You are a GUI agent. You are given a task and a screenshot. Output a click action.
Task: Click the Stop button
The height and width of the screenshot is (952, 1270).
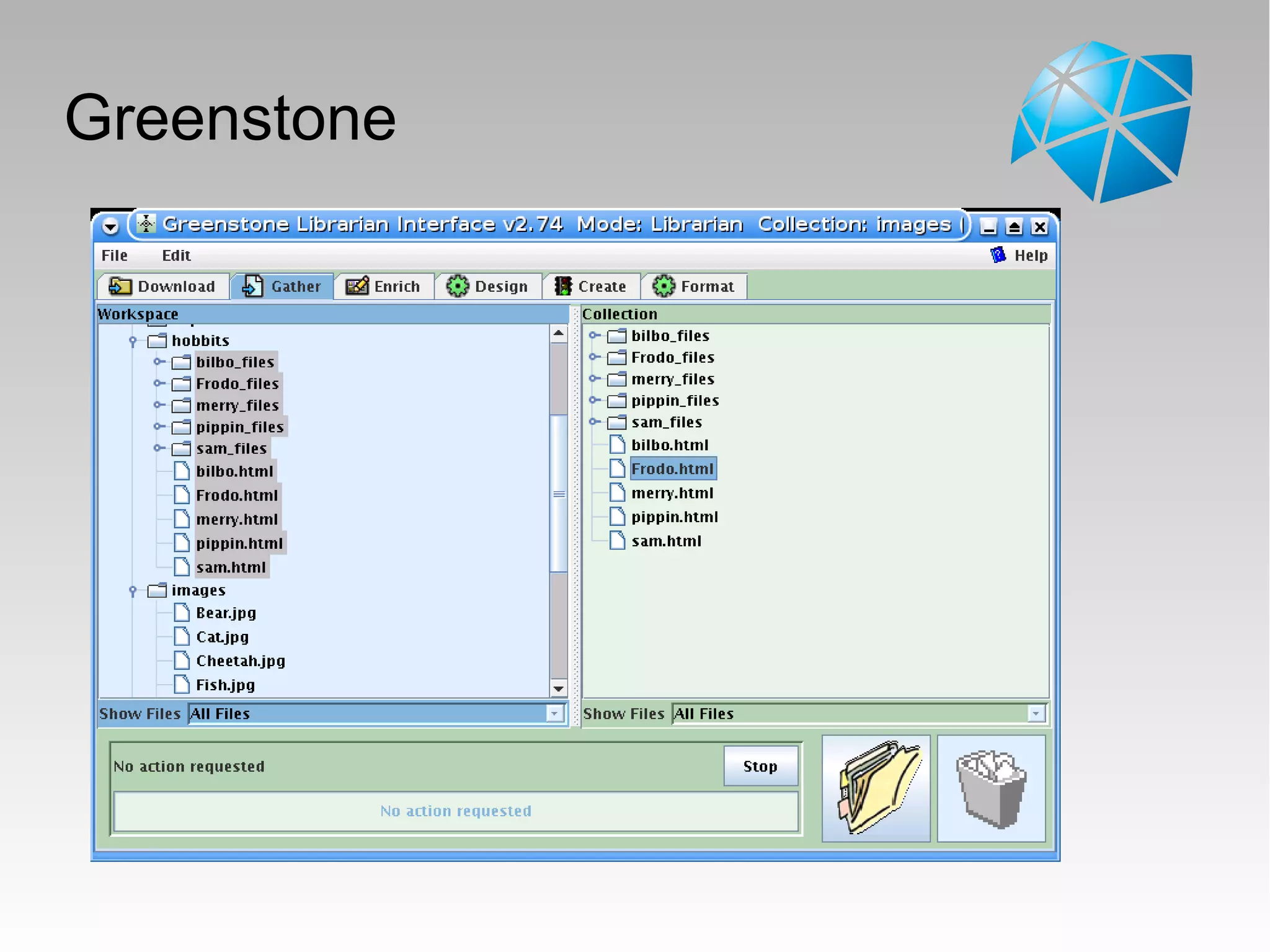click(760, 767)
